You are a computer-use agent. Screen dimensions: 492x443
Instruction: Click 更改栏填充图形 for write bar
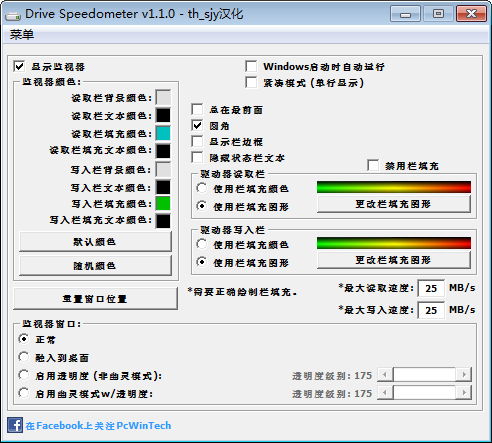[394, 260]
